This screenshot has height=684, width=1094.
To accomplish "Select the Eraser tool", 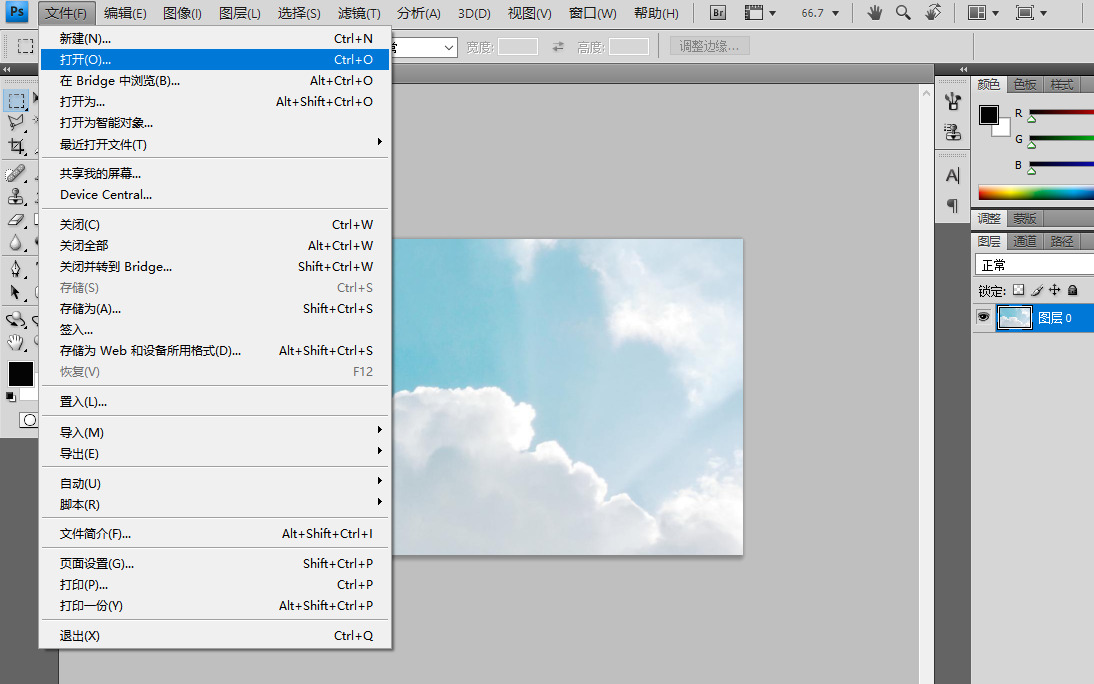I will (16, 219).
